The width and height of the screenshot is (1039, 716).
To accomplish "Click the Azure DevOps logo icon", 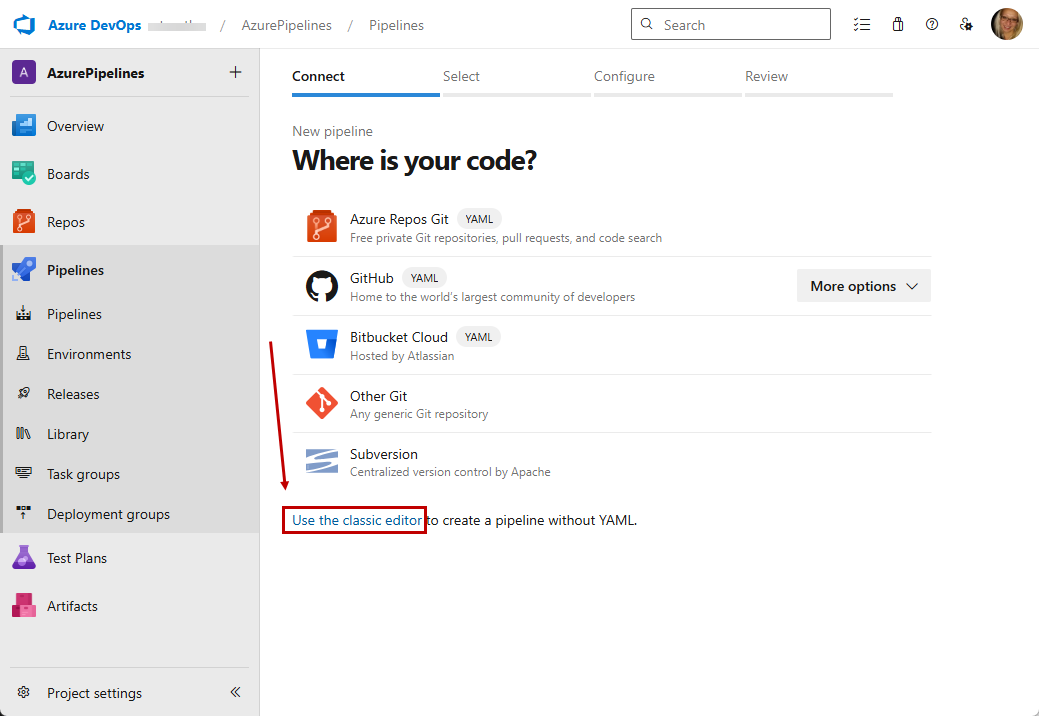I will tap(24, 25).
